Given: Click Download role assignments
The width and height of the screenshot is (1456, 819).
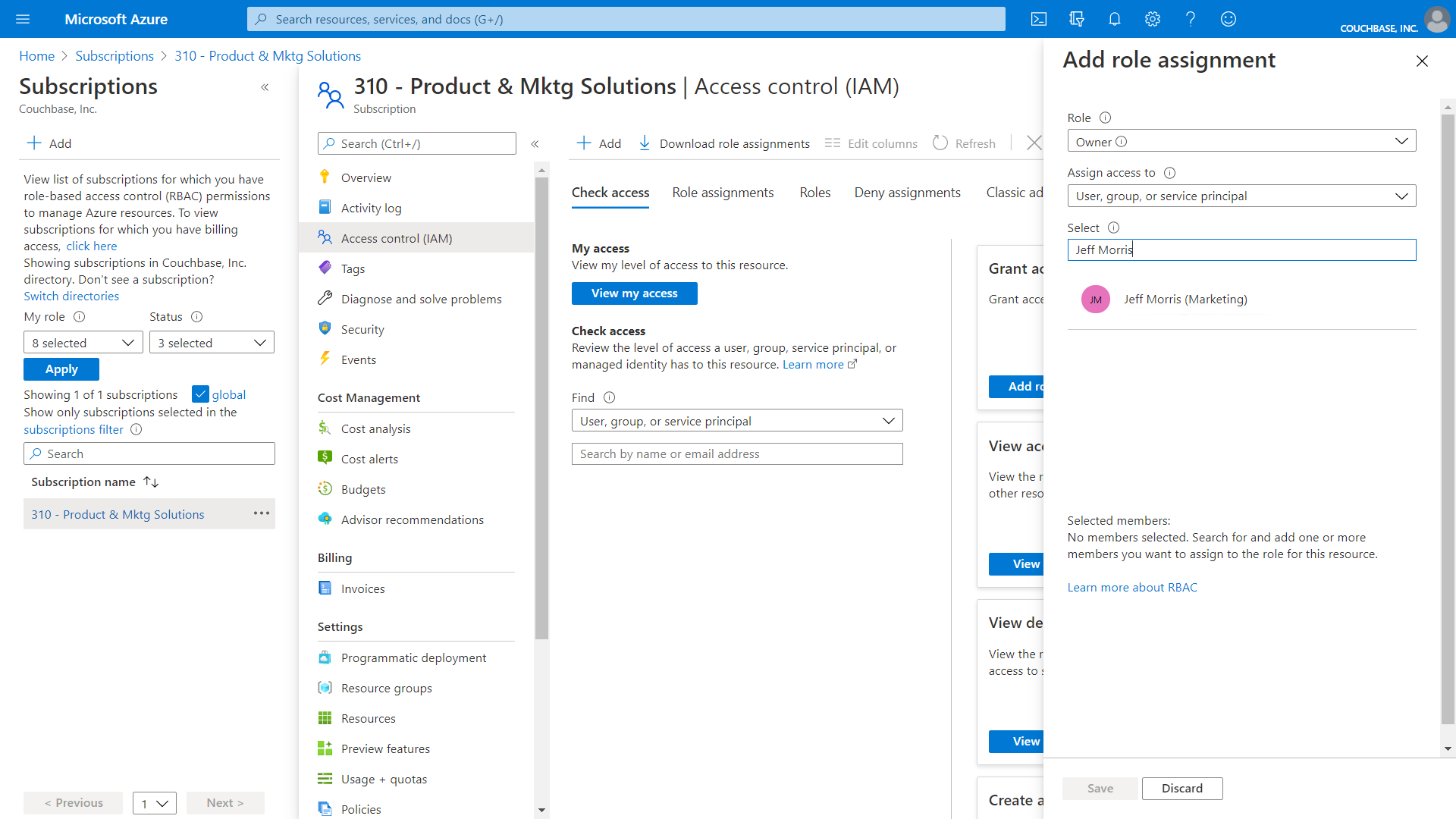Looking at the screenshot, I should pyautogui.click(x=723, y=143).
